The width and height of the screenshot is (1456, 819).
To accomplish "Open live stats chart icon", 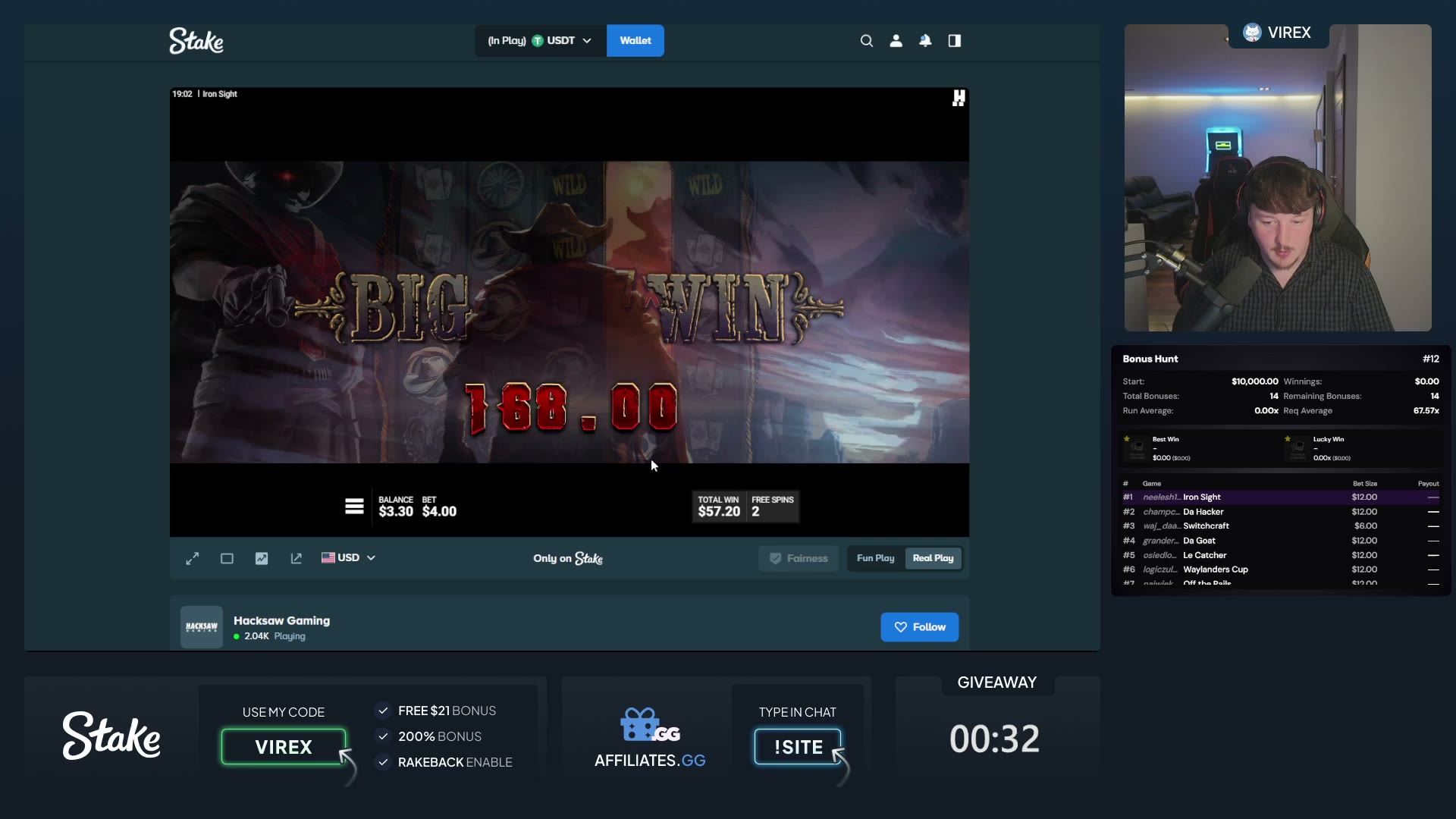I will pos(262,558).
